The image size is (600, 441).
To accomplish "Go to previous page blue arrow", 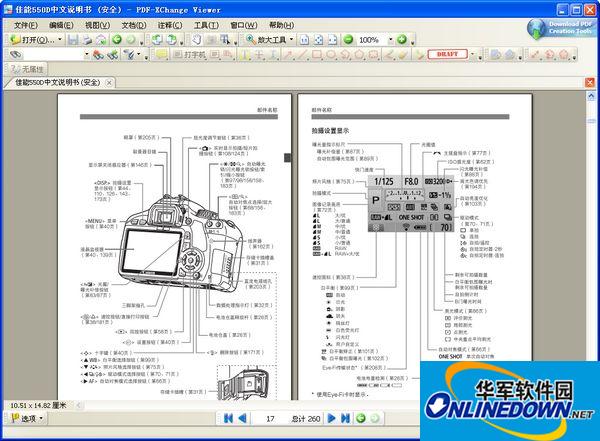I will tap(243, 418).
